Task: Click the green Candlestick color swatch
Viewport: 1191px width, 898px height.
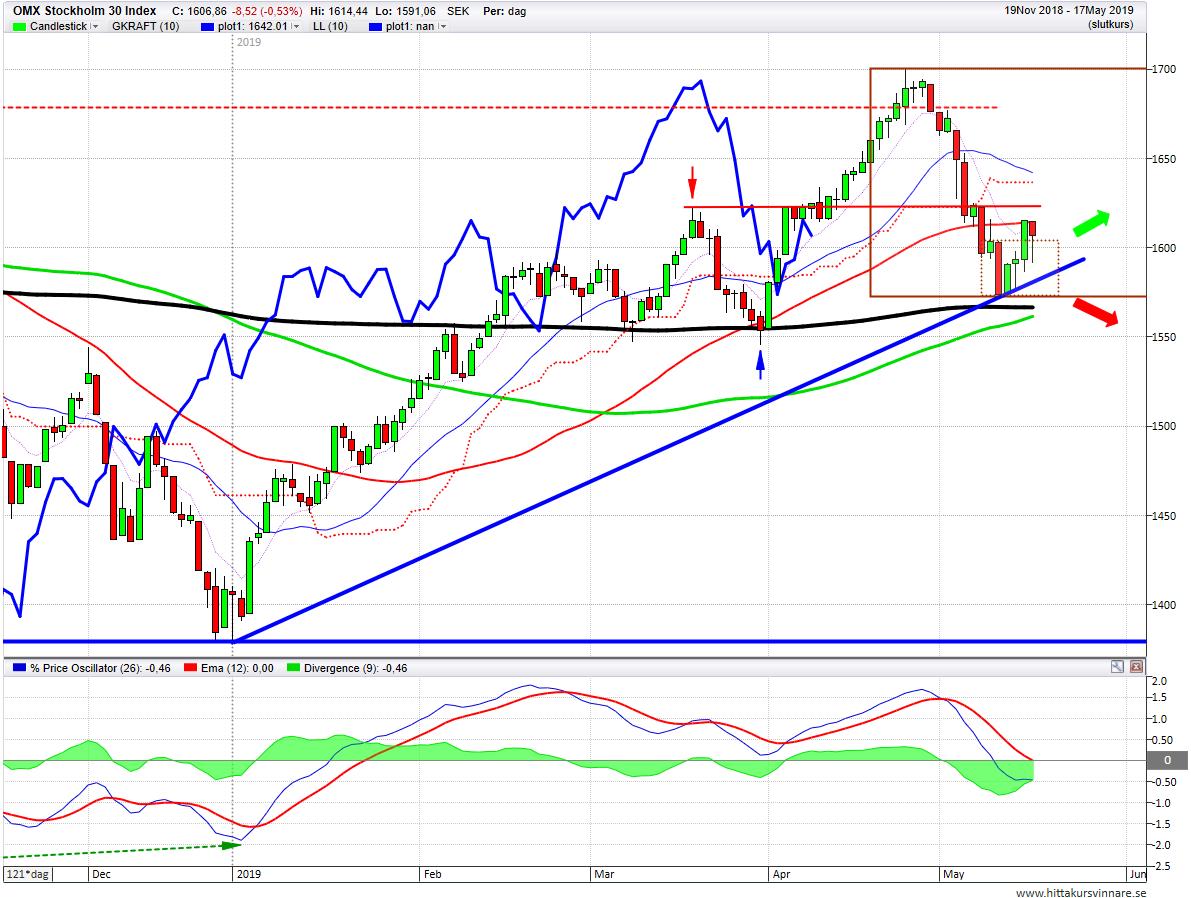Action: click(x=20, y=27)
